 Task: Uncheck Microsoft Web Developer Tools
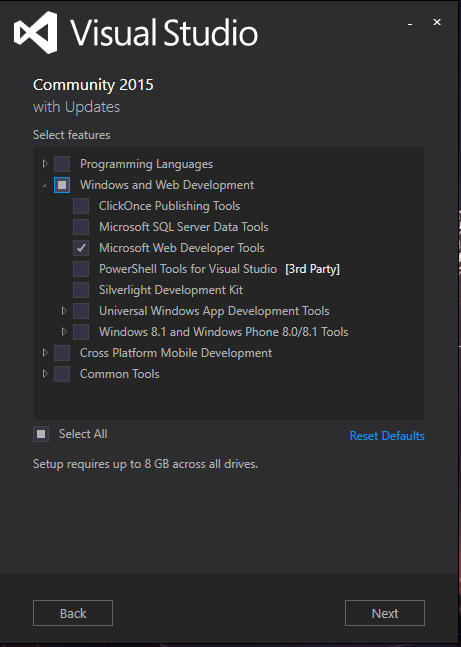(x=81, y=248)
